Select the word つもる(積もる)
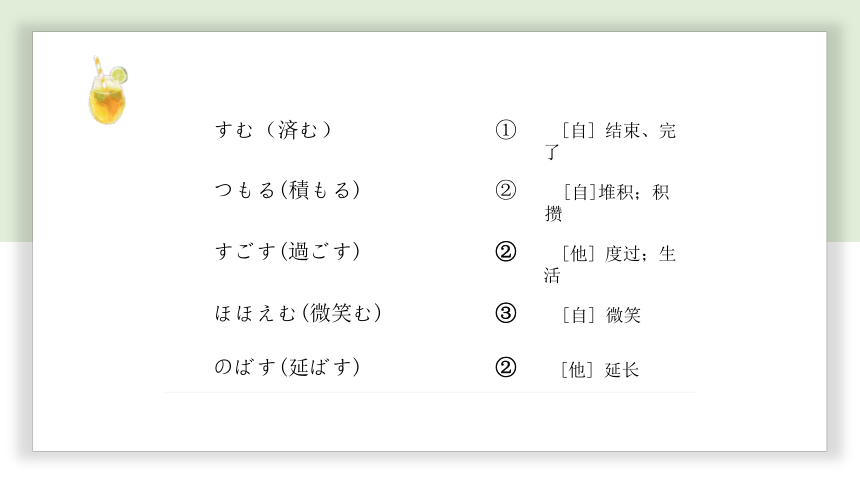This screenshot has height=484, width=860. pos(287,190)
